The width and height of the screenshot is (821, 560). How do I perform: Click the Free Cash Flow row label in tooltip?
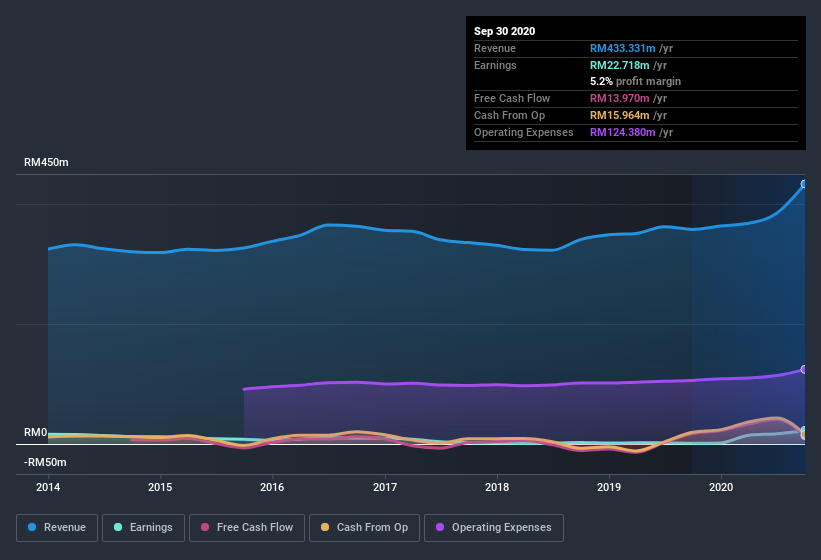(512, 98)
